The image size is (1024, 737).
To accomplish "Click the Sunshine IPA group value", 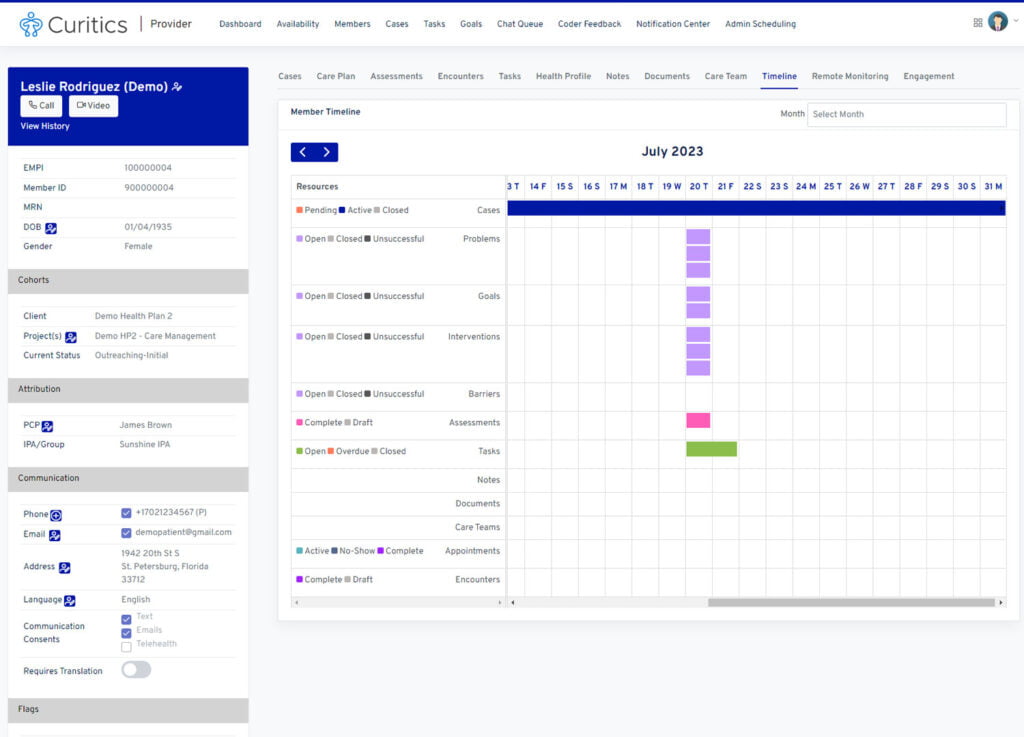I will click(144, 445).
